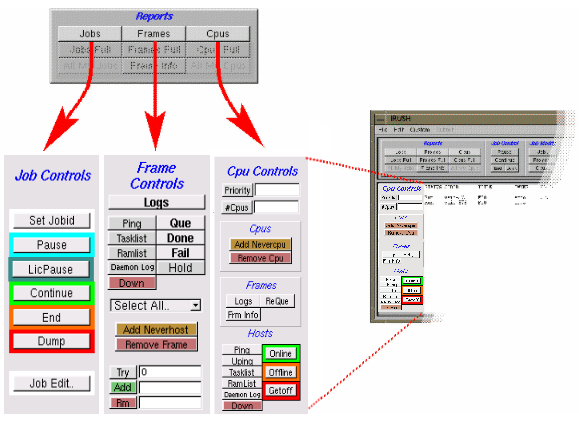Image resolution: width=579 pixels, height=422 pixels.
Task: Set frames to Que state
Action: pyautogui.click(x=180, y=223)
